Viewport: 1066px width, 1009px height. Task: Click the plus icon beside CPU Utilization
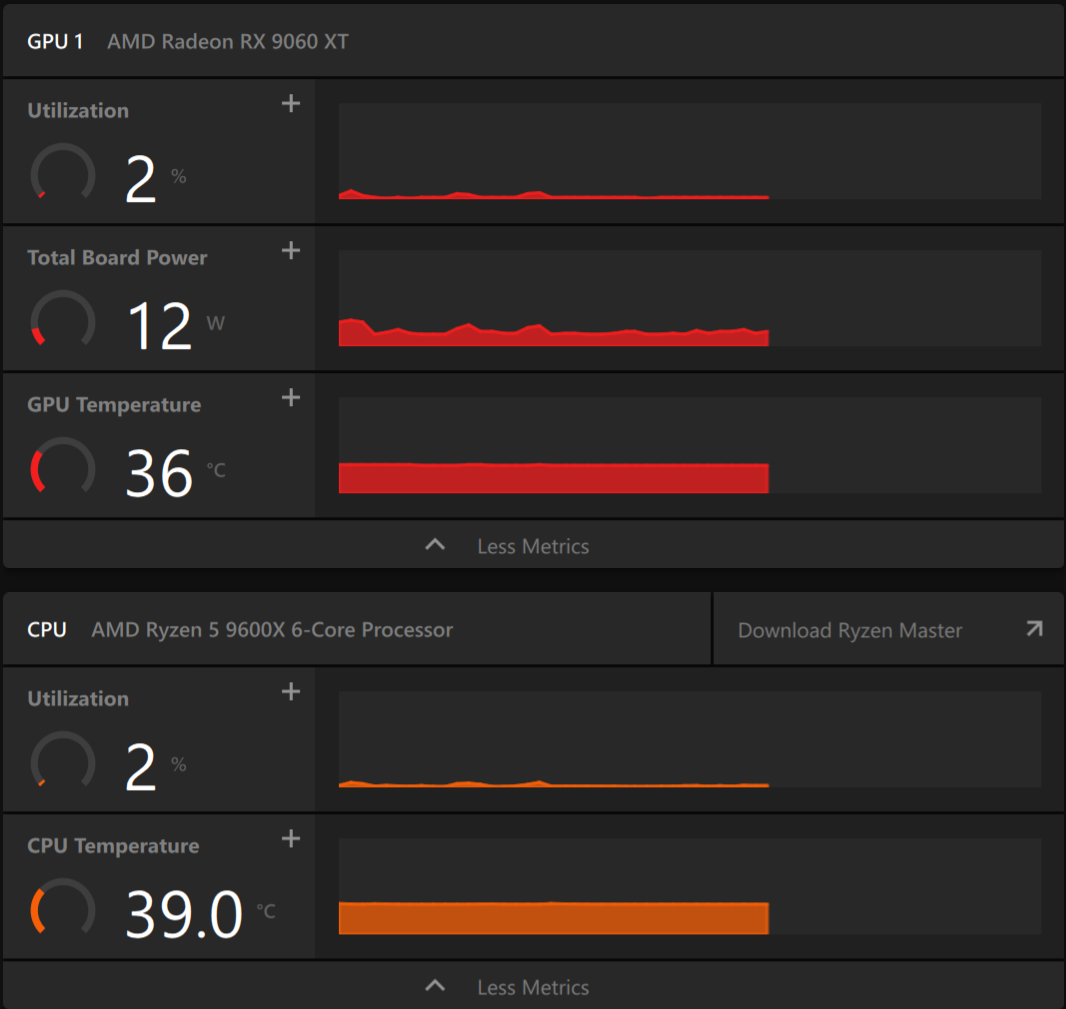(x=291, y=691)
